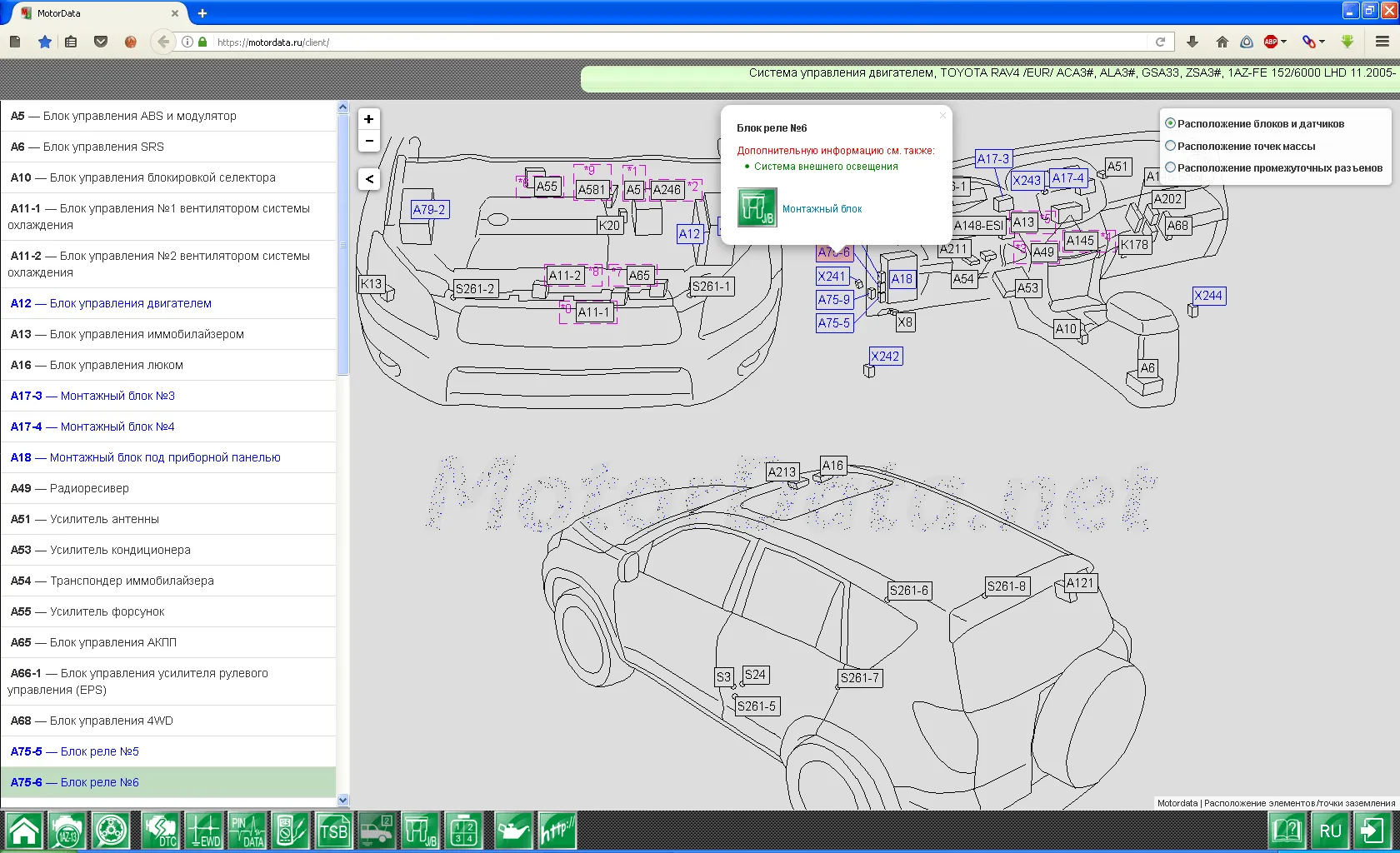The image size is (1400, 853).
Task: Open the EWD wiring diagrams icon
Action: click(203, 831)
